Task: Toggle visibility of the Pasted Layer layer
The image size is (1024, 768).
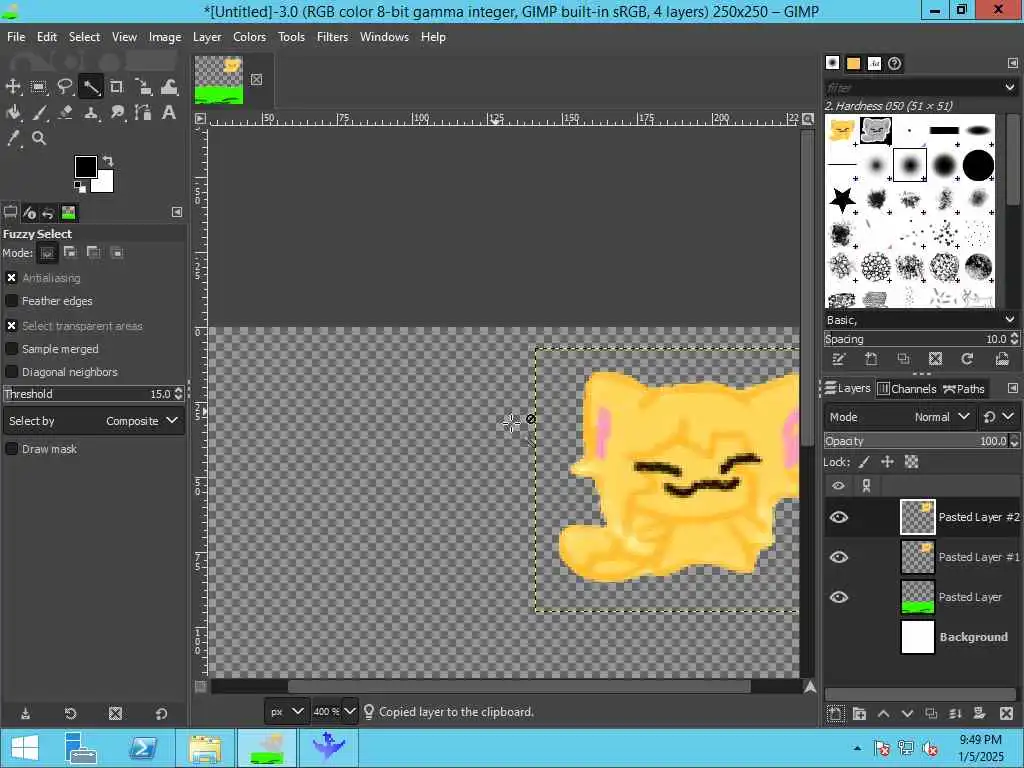Action: point(839,597)
